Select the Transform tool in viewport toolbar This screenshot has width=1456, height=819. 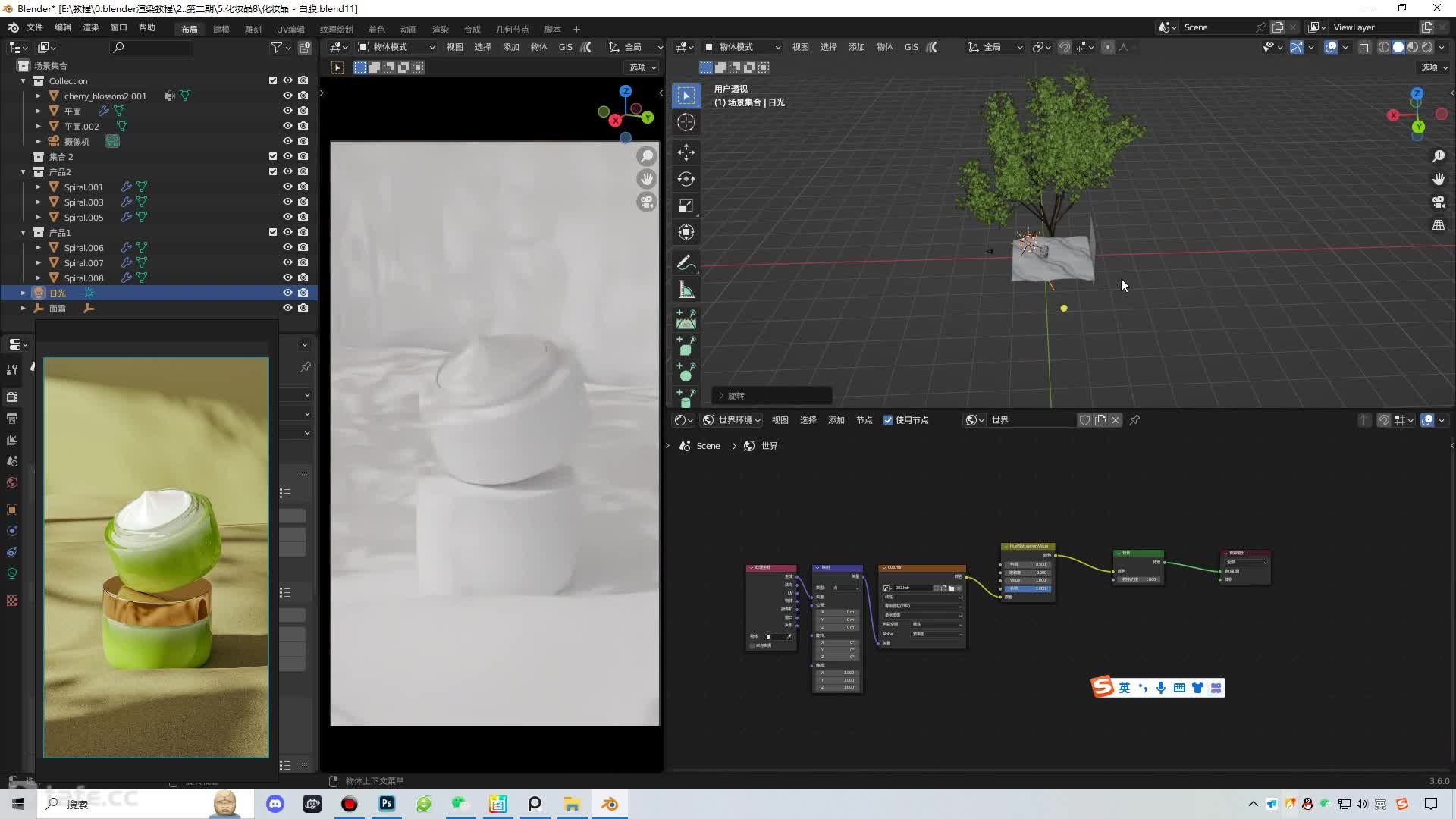tap(686, 232)
